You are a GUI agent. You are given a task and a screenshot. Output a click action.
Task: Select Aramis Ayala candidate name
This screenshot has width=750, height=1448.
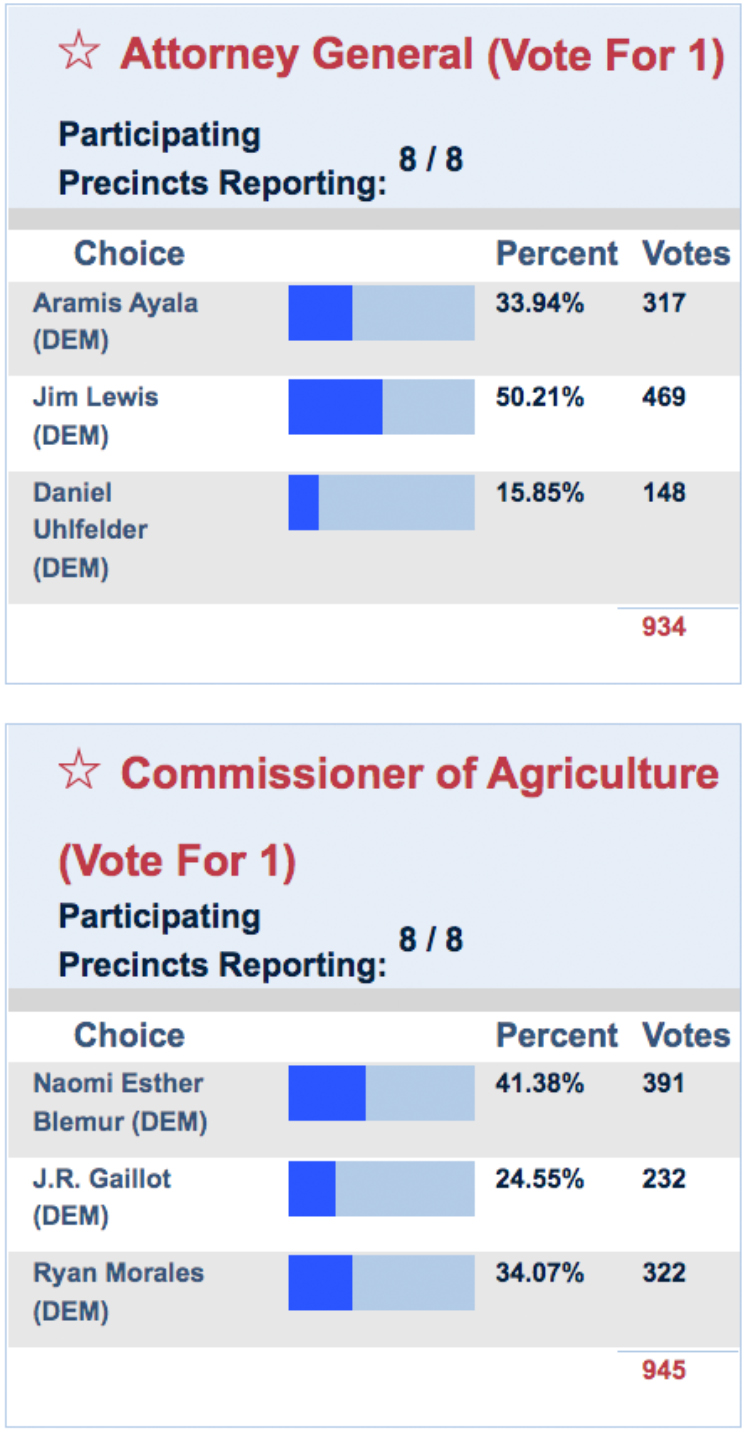point(115,303)
